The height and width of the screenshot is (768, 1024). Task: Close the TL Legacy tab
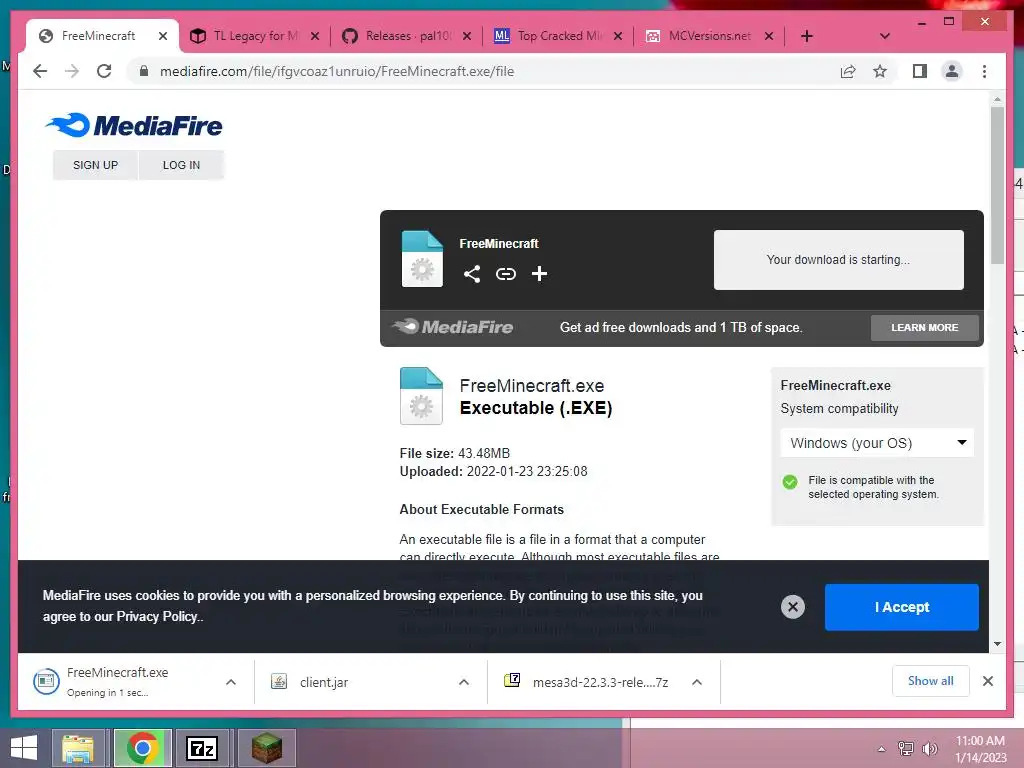tap(315, 36)
